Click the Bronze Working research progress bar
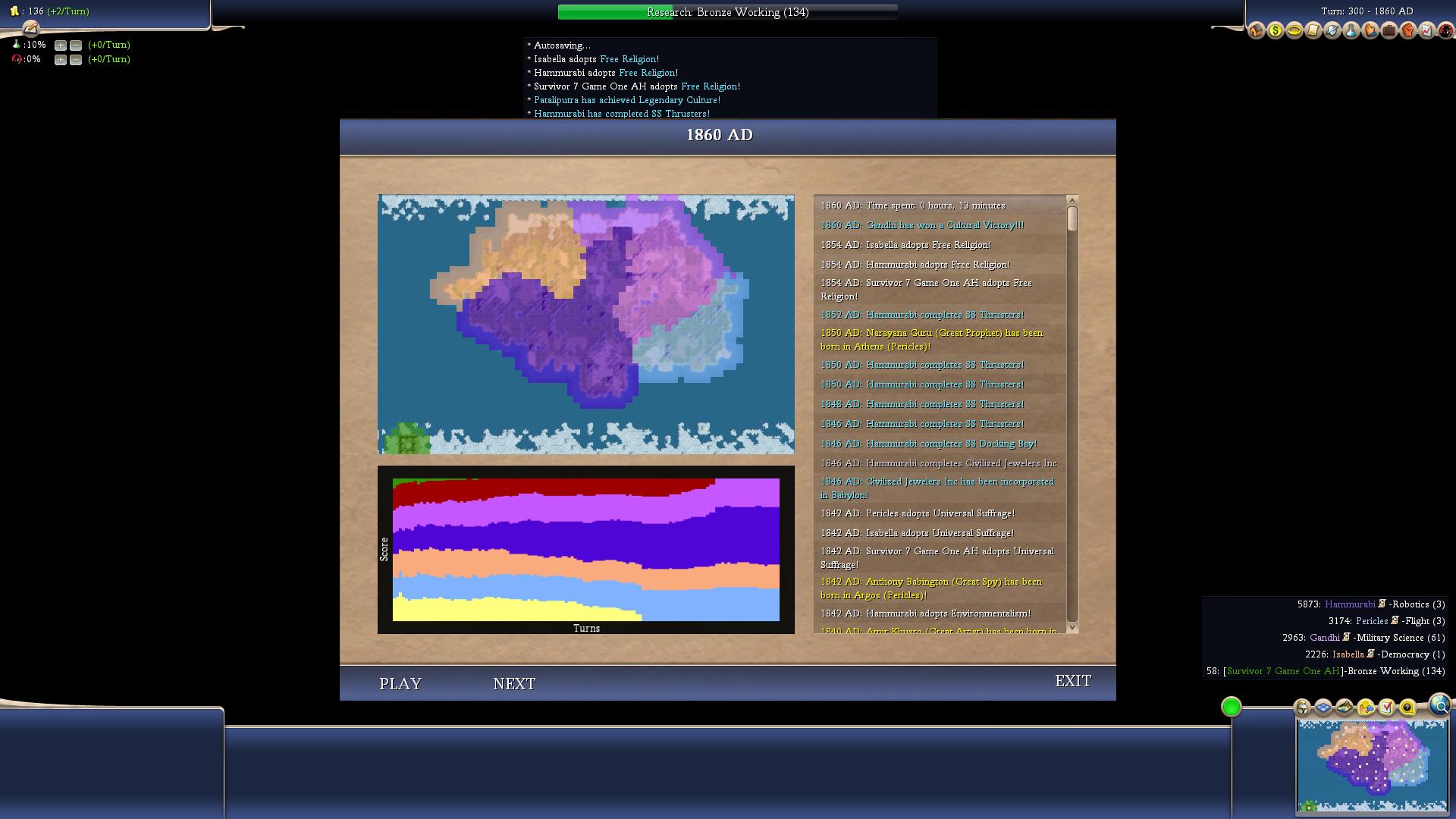Viewport: 1456px width, 819px height. pos(727,12)
